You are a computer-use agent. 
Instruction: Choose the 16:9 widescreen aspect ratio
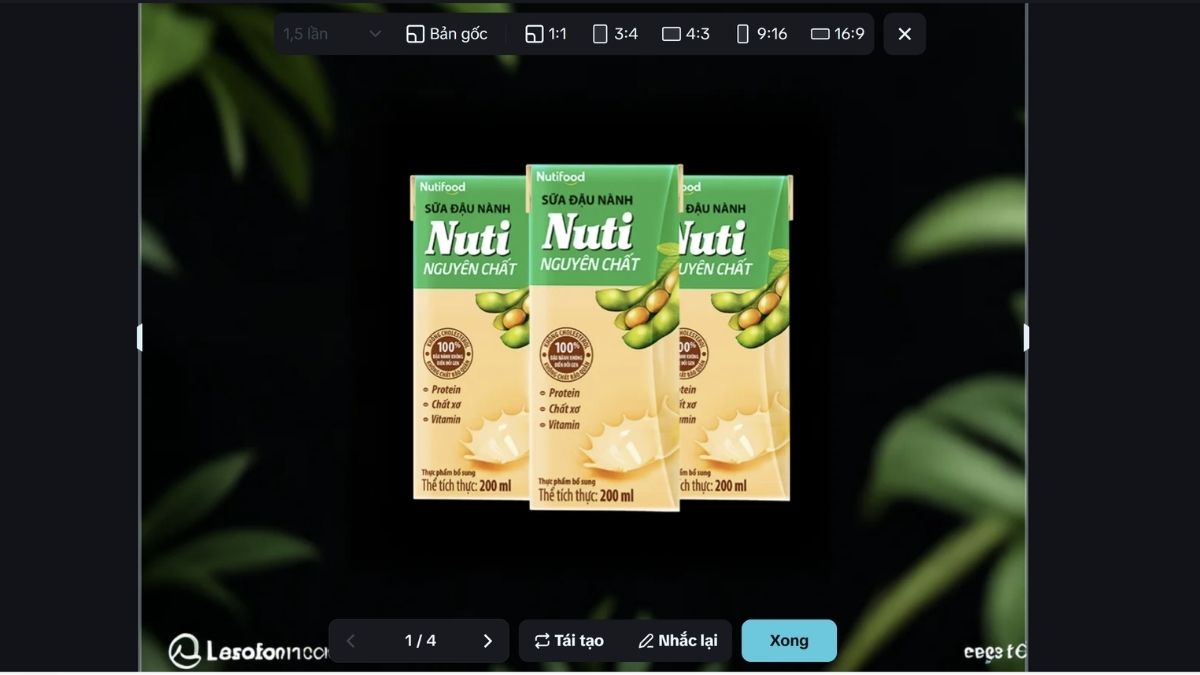pos(838,34)
